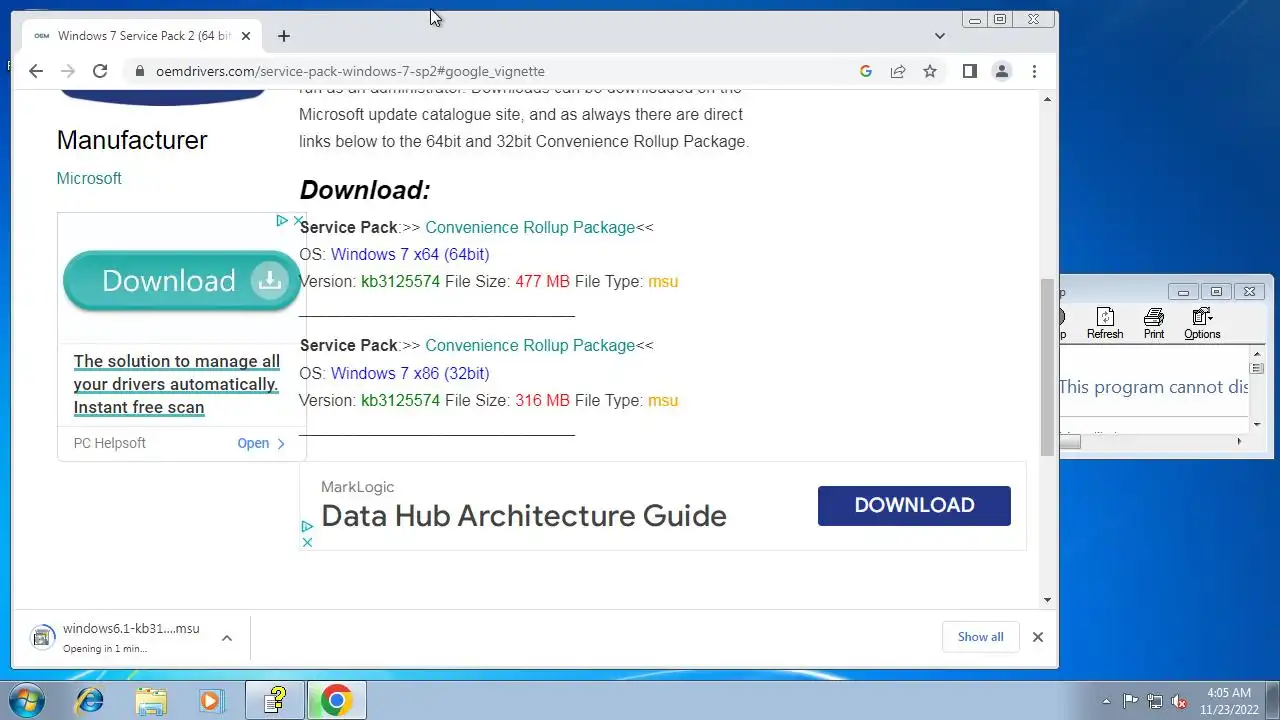This screenshot has width=1280, height=720.
Task: Bookmark this page with the star icon
Action: (x=930, y=71)
